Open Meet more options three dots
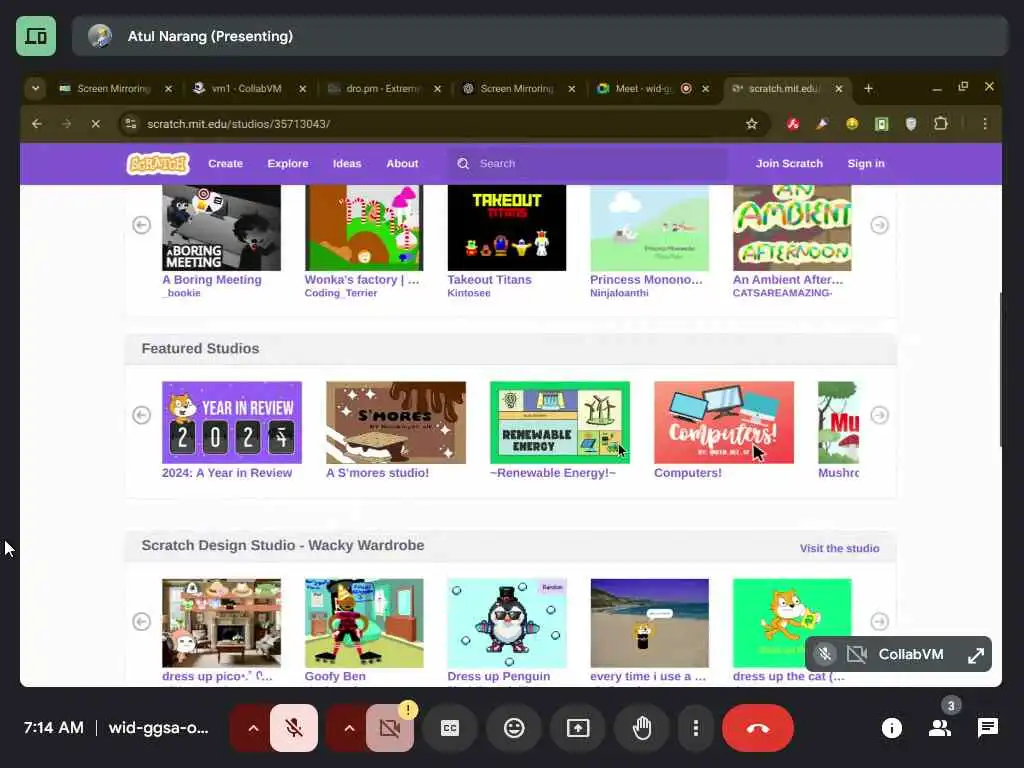The image size is (1024, 768). click(696, 728)
